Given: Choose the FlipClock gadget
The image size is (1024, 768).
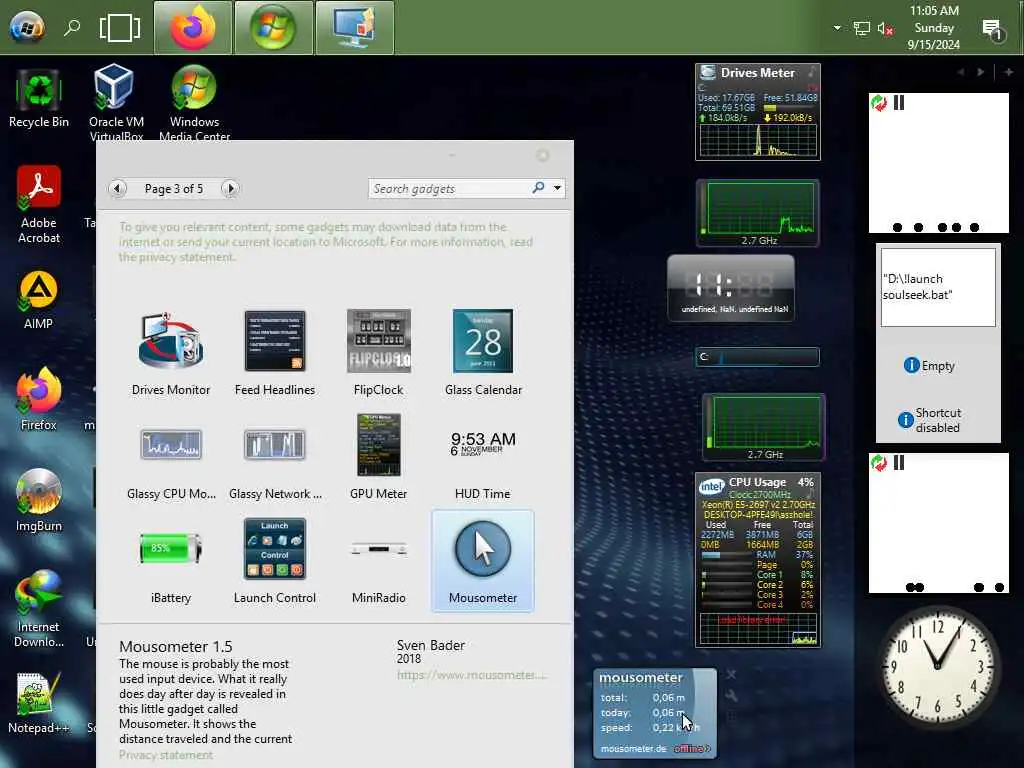Looking at the screenshot, I should click(x=378, y=353).
